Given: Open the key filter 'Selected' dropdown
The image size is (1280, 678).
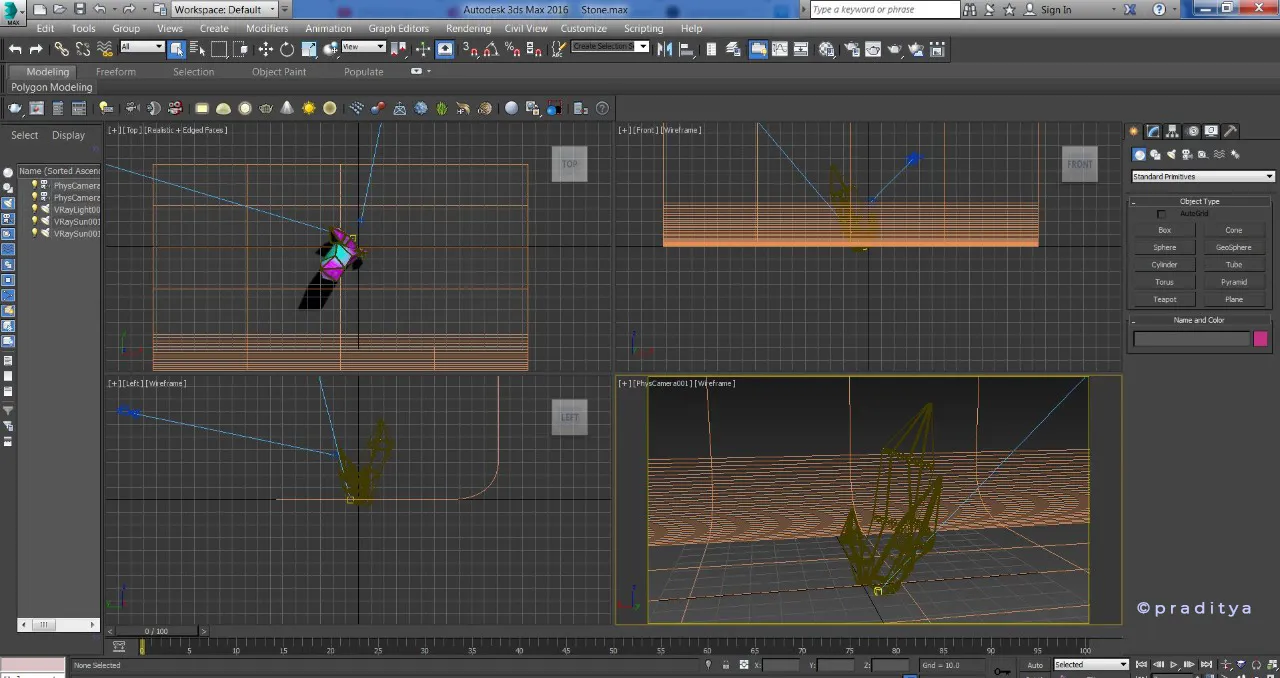Looking at the screenshot, I should [x=1090, y=665].
